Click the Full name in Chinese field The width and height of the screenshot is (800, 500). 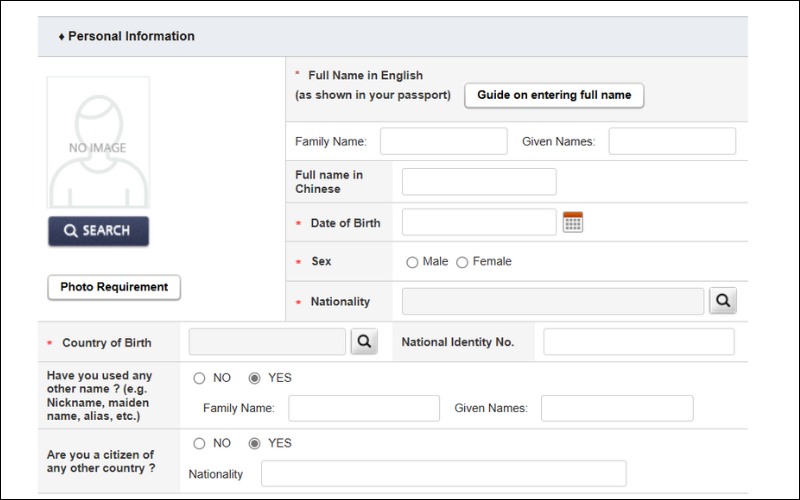click(479, 182)
